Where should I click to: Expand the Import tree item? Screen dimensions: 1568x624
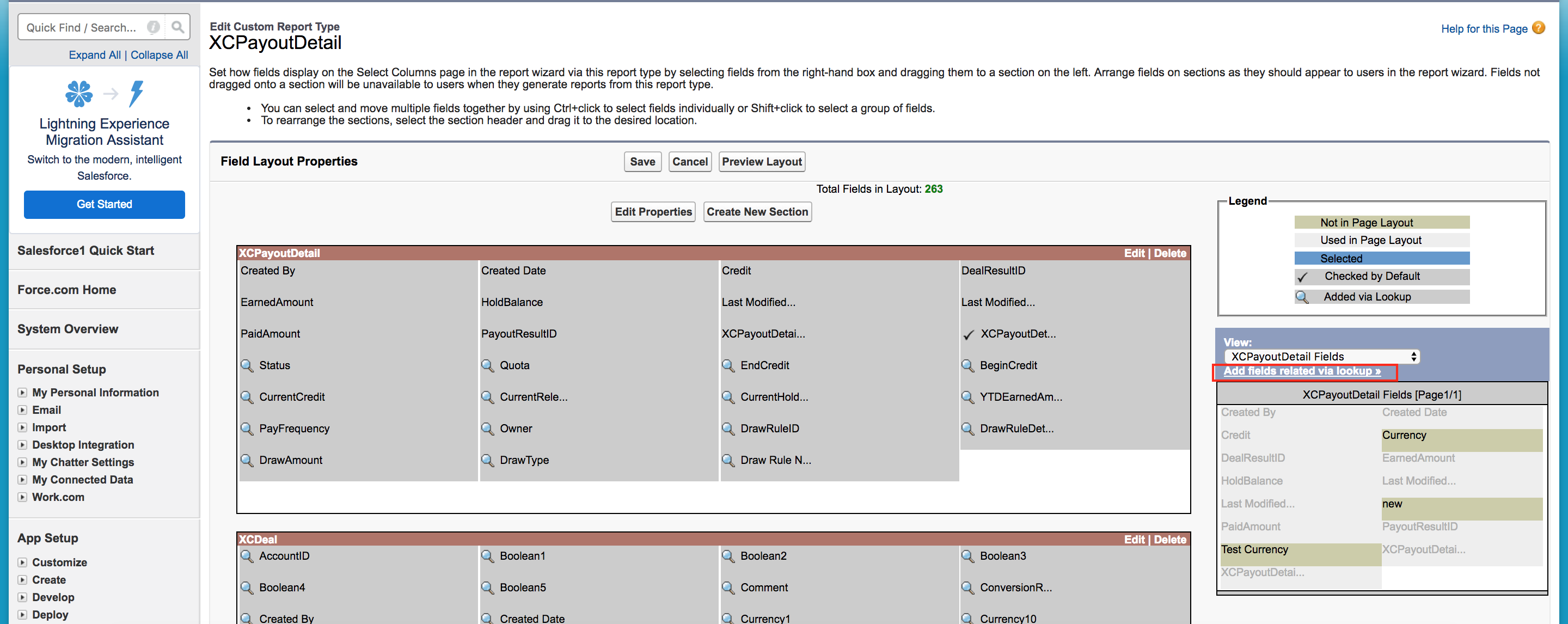click(x=22, y=427)
